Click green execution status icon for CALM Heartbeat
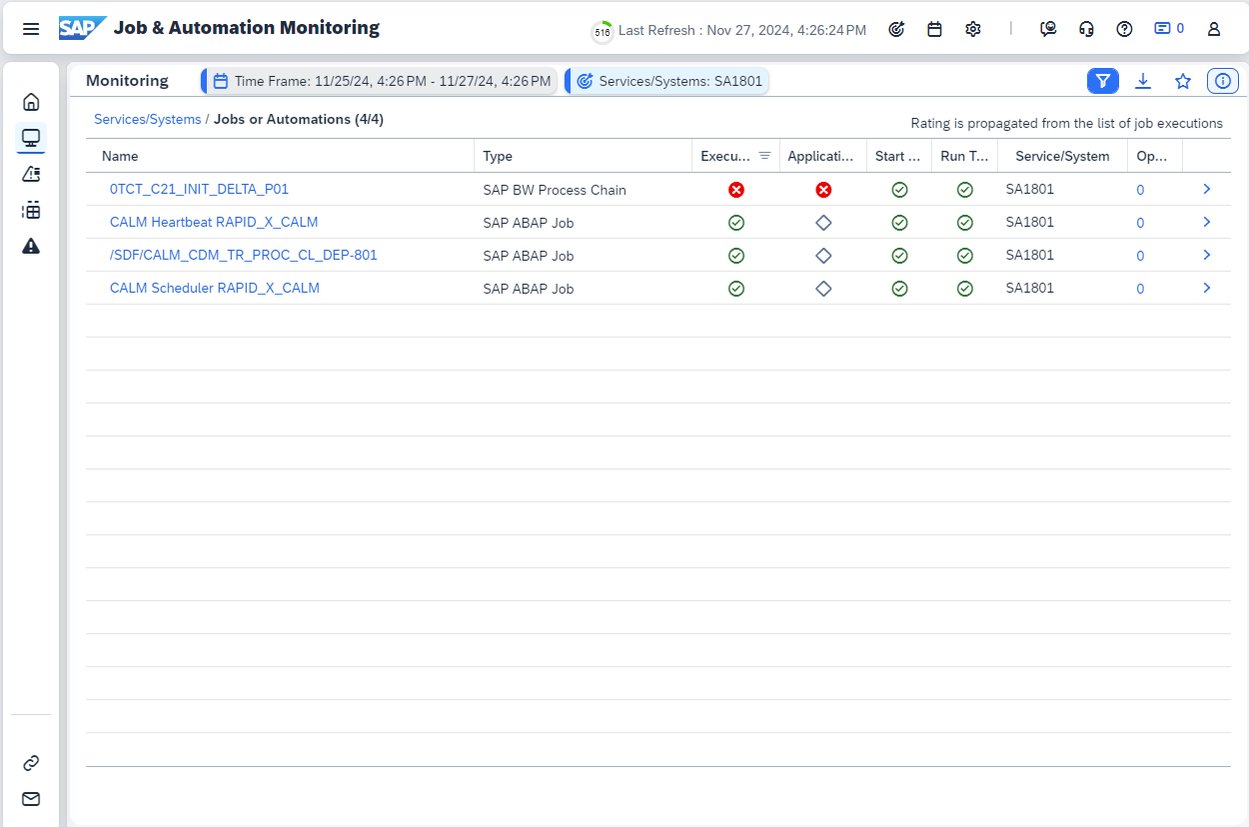The height and width of the screenshot is (827, 1249). pyautogui.click(x=736, y=223)
